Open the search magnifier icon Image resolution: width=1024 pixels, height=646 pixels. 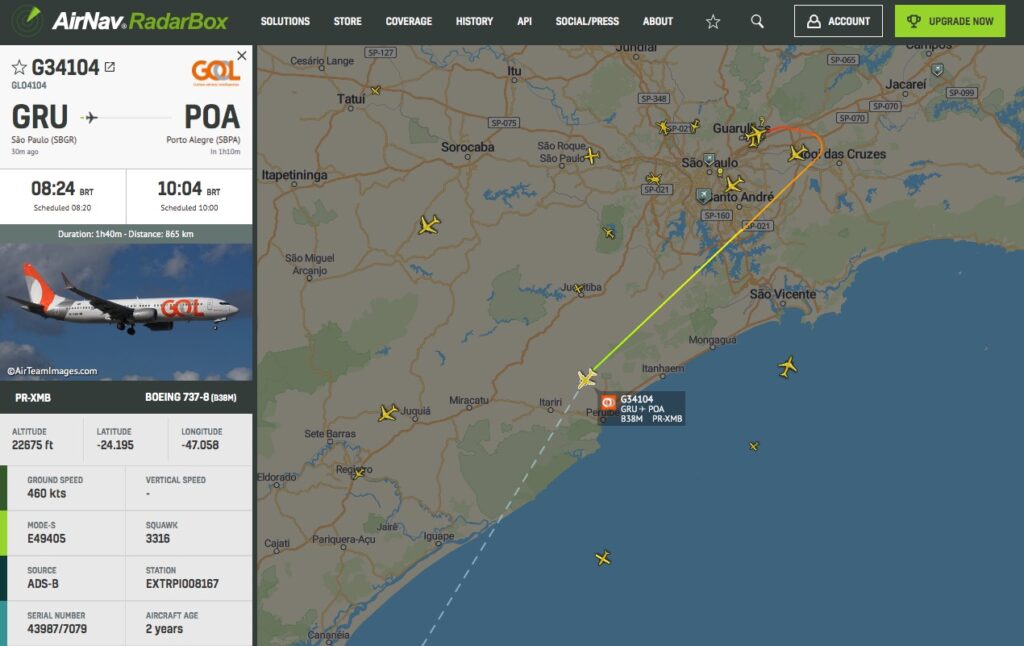(x=757, y=22)
